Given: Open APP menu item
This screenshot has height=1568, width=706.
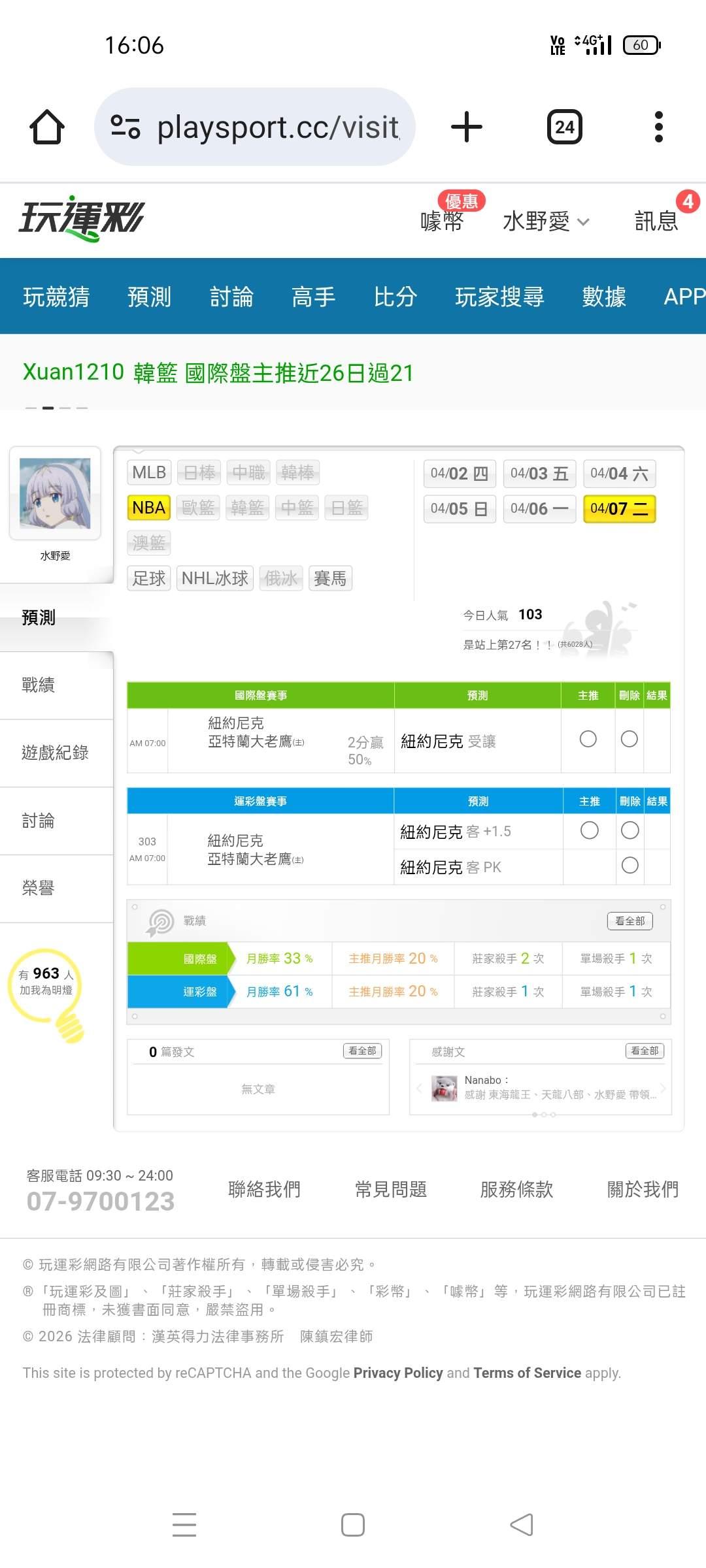Looking at the screenshot, I should [684, 297].
